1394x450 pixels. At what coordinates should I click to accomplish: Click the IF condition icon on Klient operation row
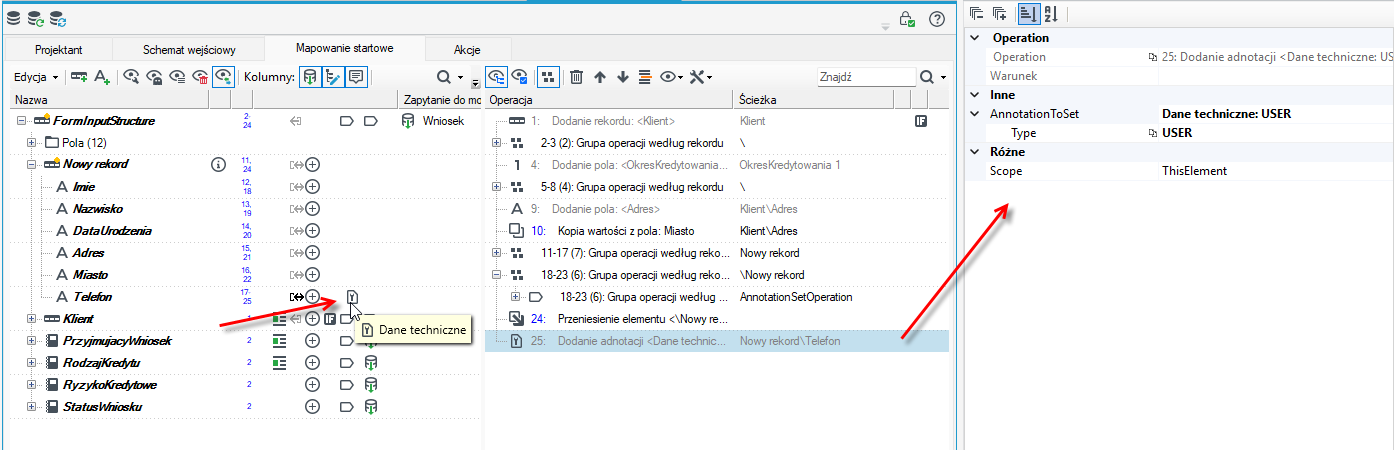tap(921, 121)
